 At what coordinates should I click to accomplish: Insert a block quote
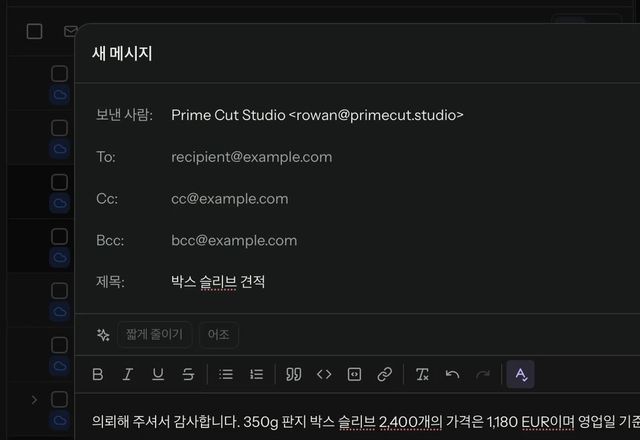[293, 374]
